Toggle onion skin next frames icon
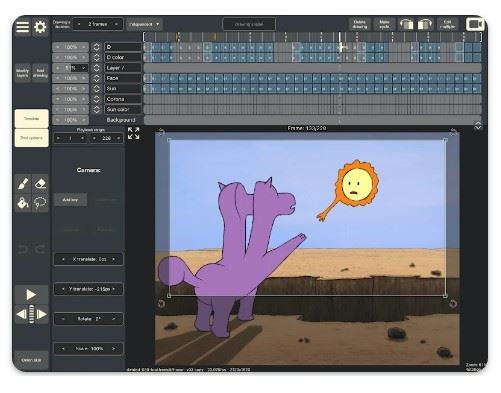 [x=425, y=24]
